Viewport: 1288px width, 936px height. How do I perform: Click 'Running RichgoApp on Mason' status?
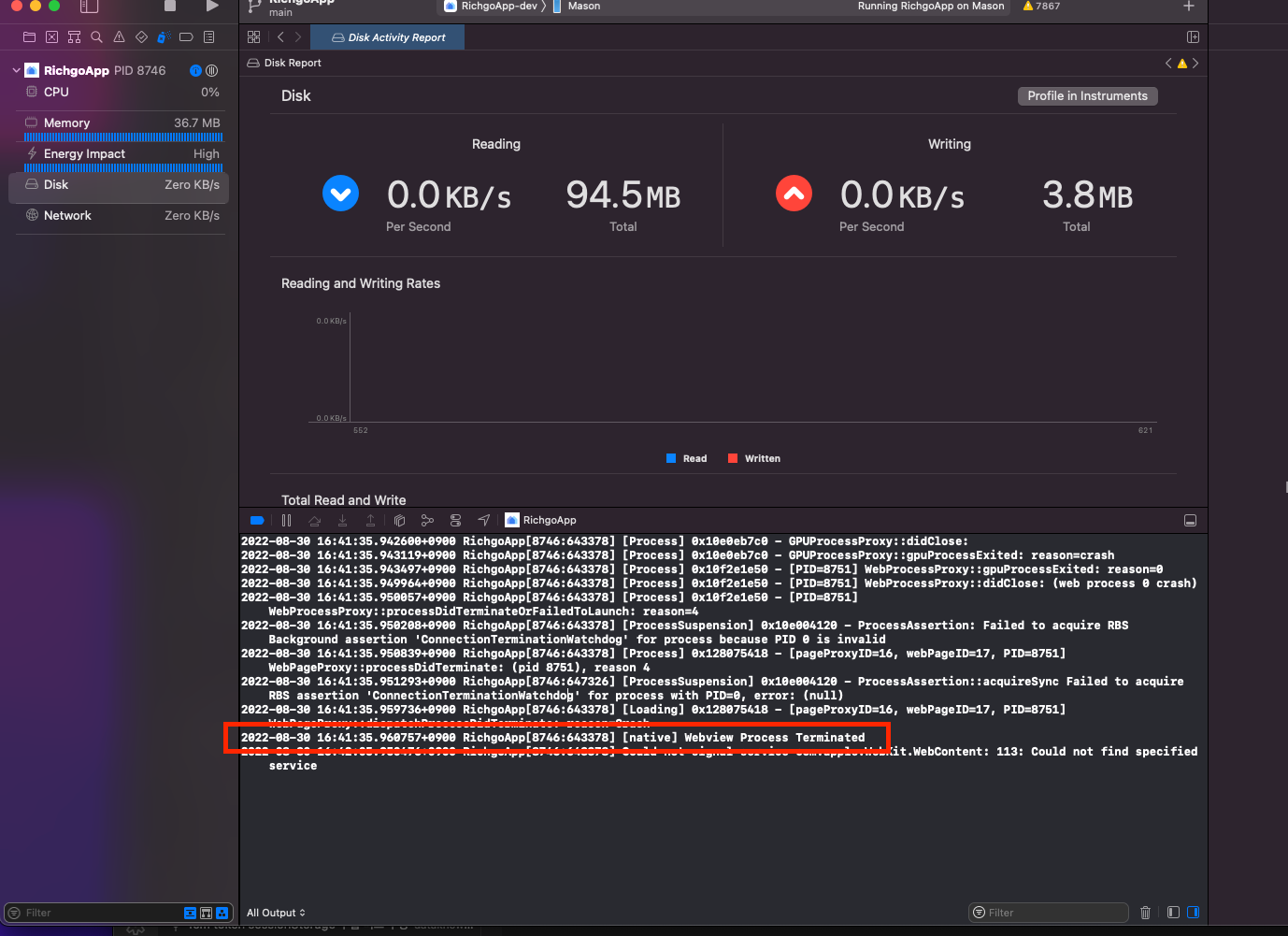[931, 6]
